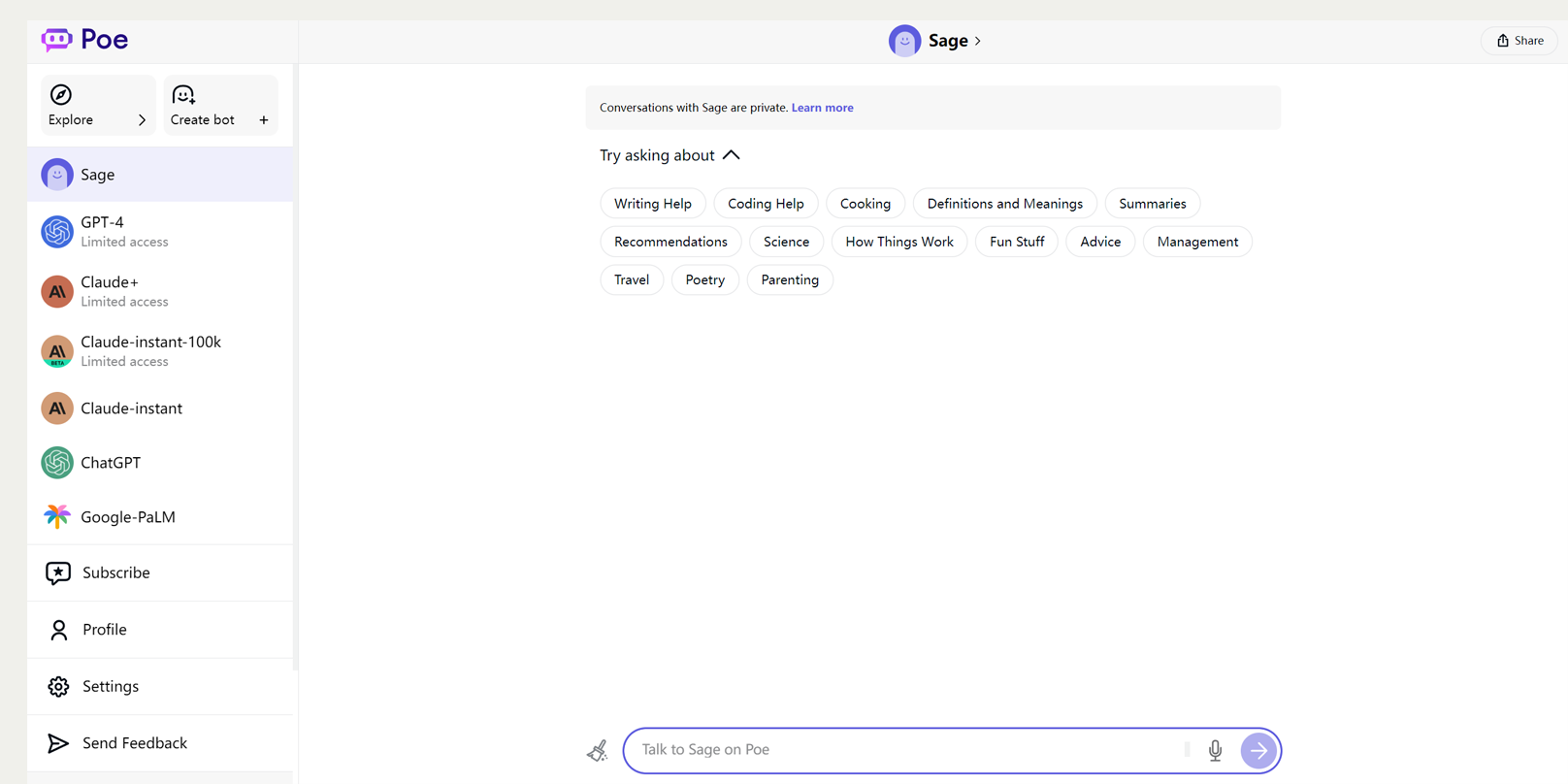Open Sage bot details chevron in header

(977, 41)
